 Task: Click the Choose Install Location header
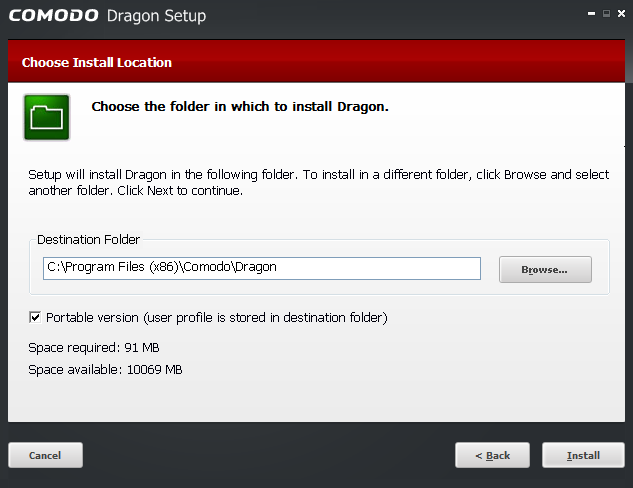pos(96,63)
